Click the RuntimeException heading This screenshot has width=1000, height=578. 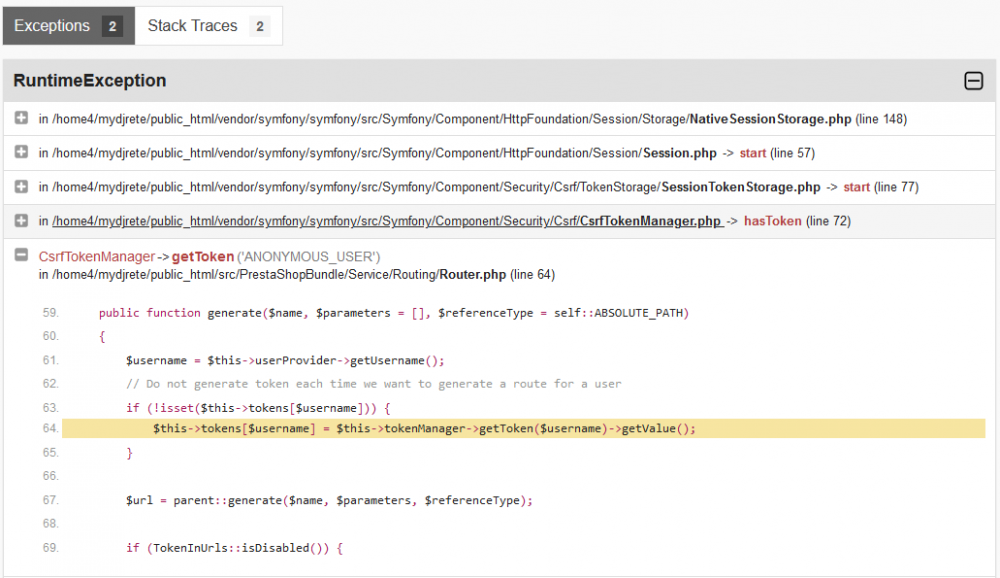tap(90, 80)
